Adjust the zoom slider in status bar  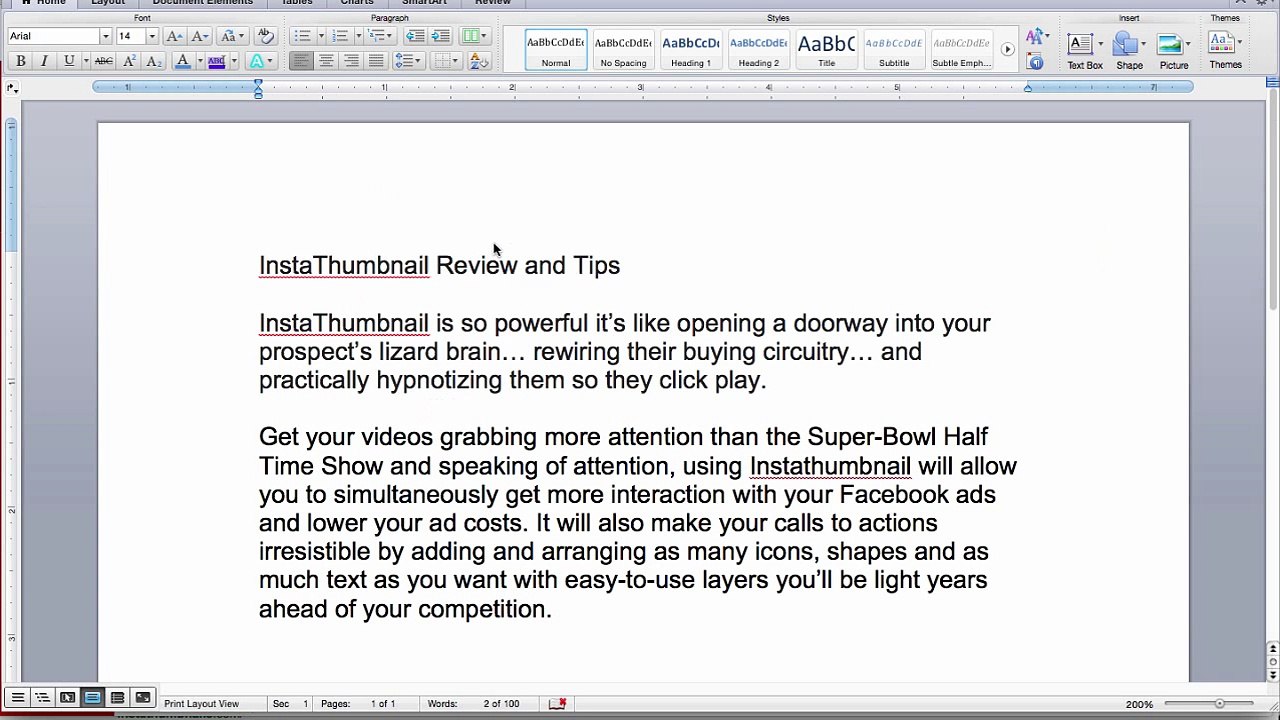[1219, 704]
